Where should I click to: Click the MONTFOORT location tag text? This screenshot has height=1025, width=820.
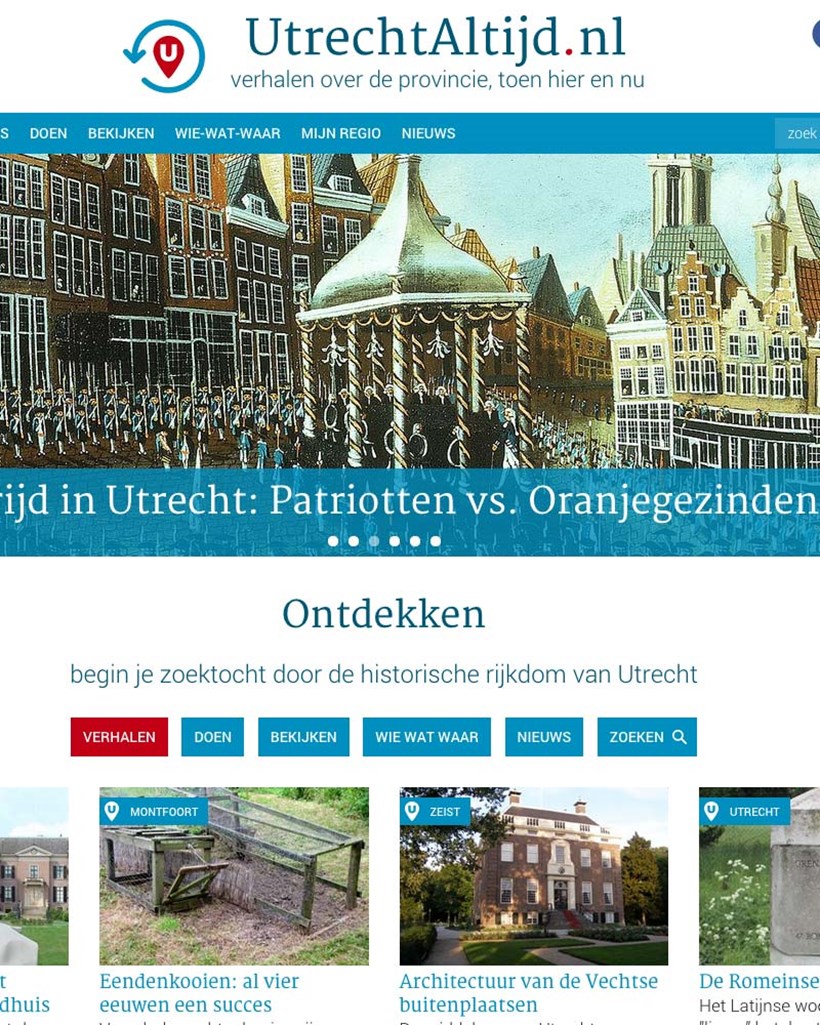[164, 812]
